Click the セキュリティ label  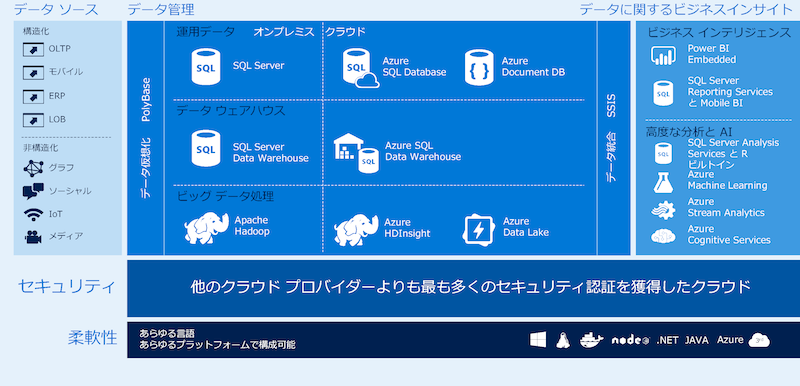coord(67,287)
